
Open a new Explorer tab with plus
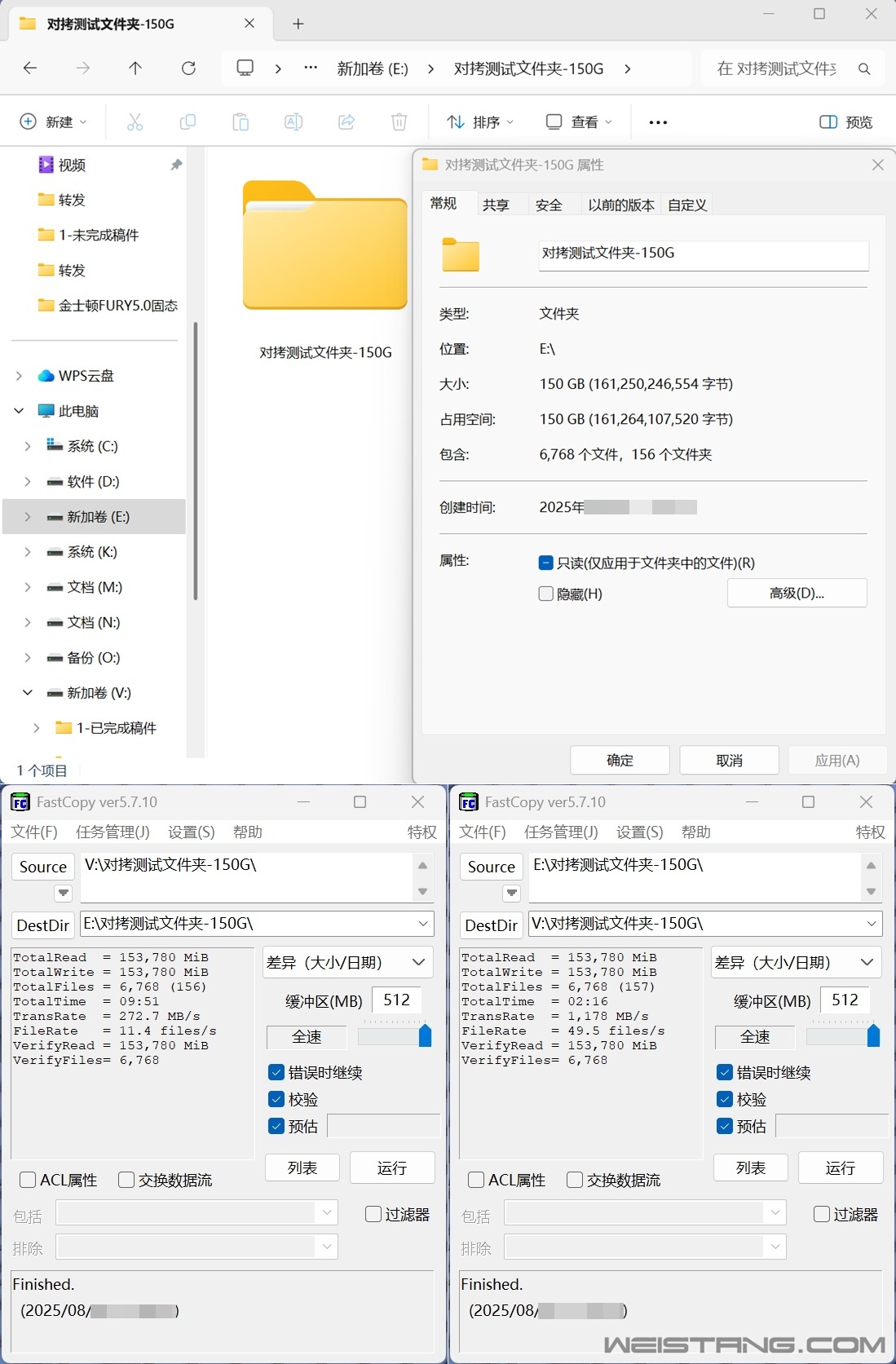pyautogui.click(x=298, y=24)
